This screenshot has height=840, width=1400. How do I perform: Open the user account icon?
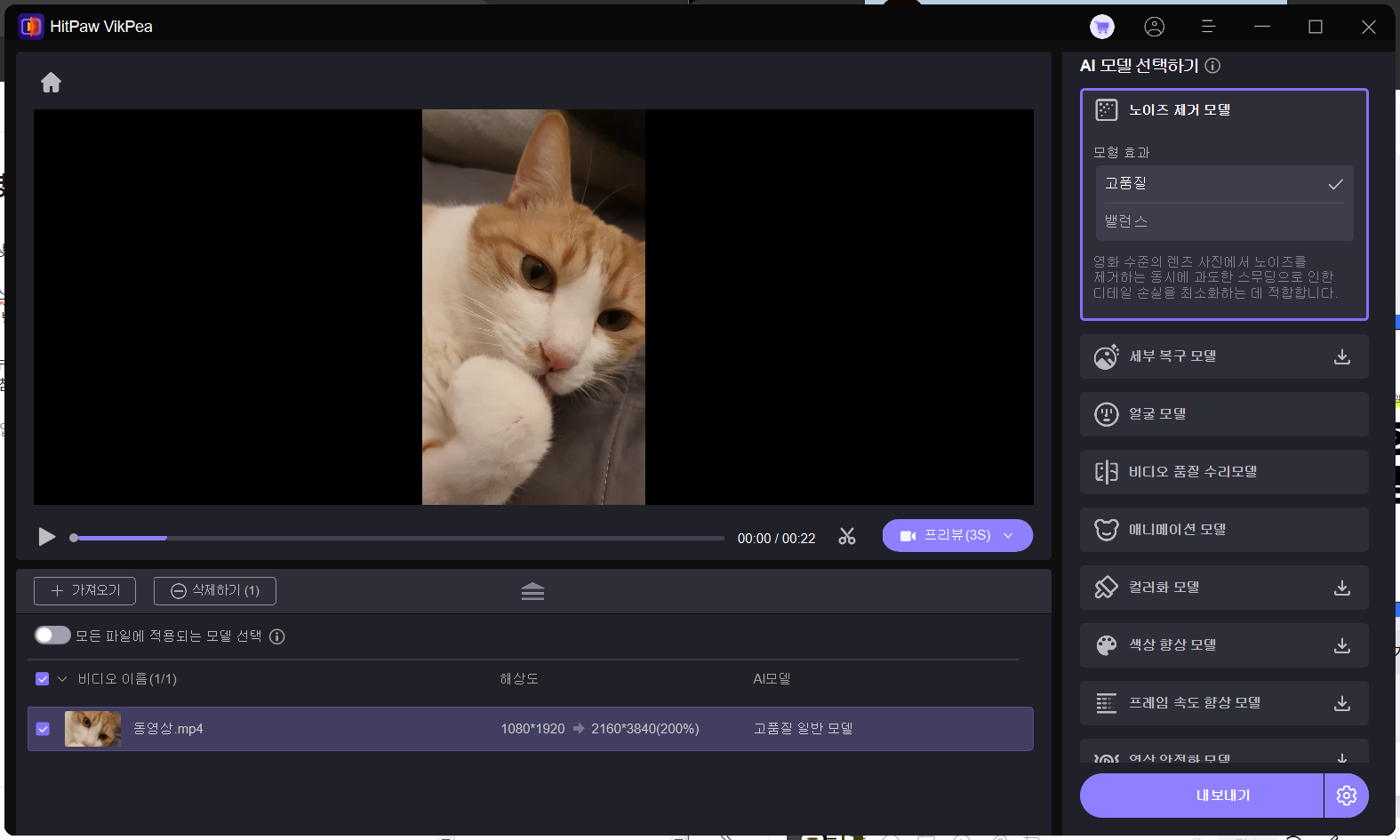[1154, 27]
